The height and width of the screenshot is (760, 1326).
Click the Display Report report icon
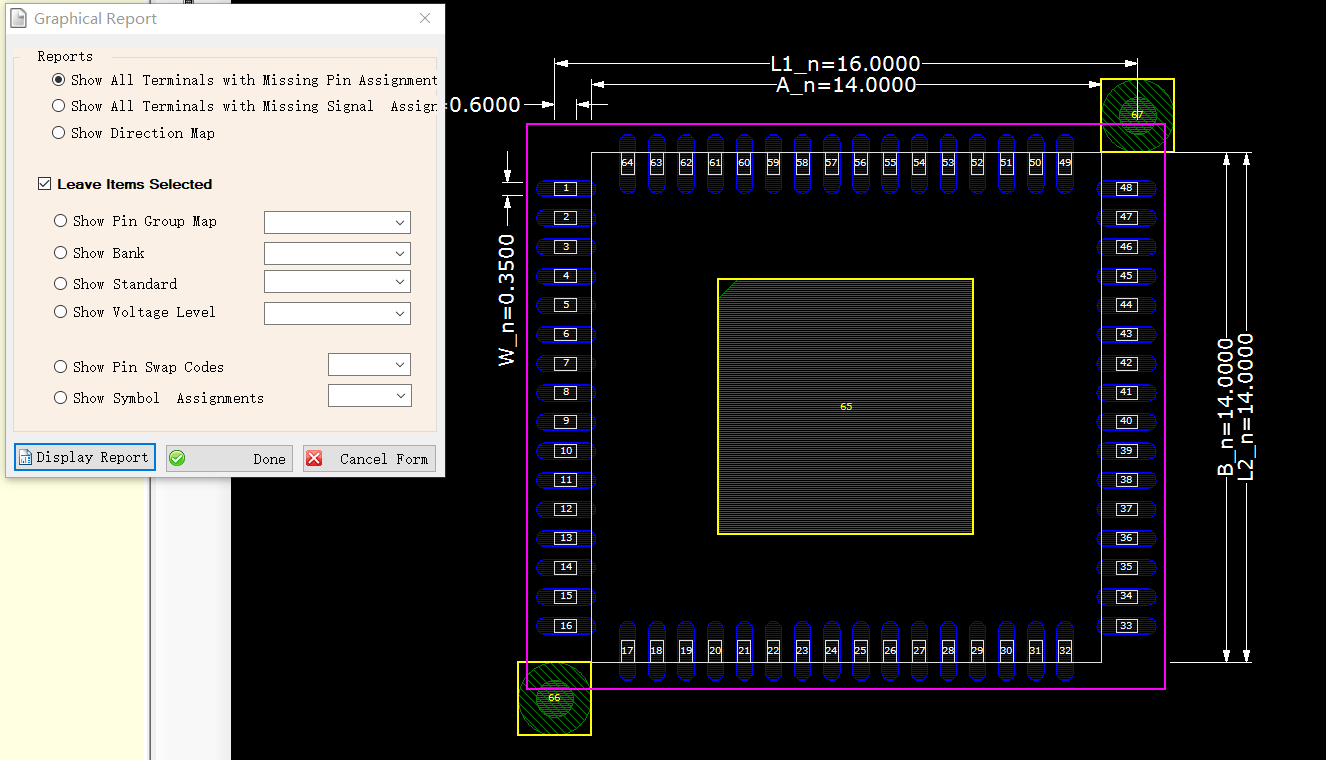(25, 457)
